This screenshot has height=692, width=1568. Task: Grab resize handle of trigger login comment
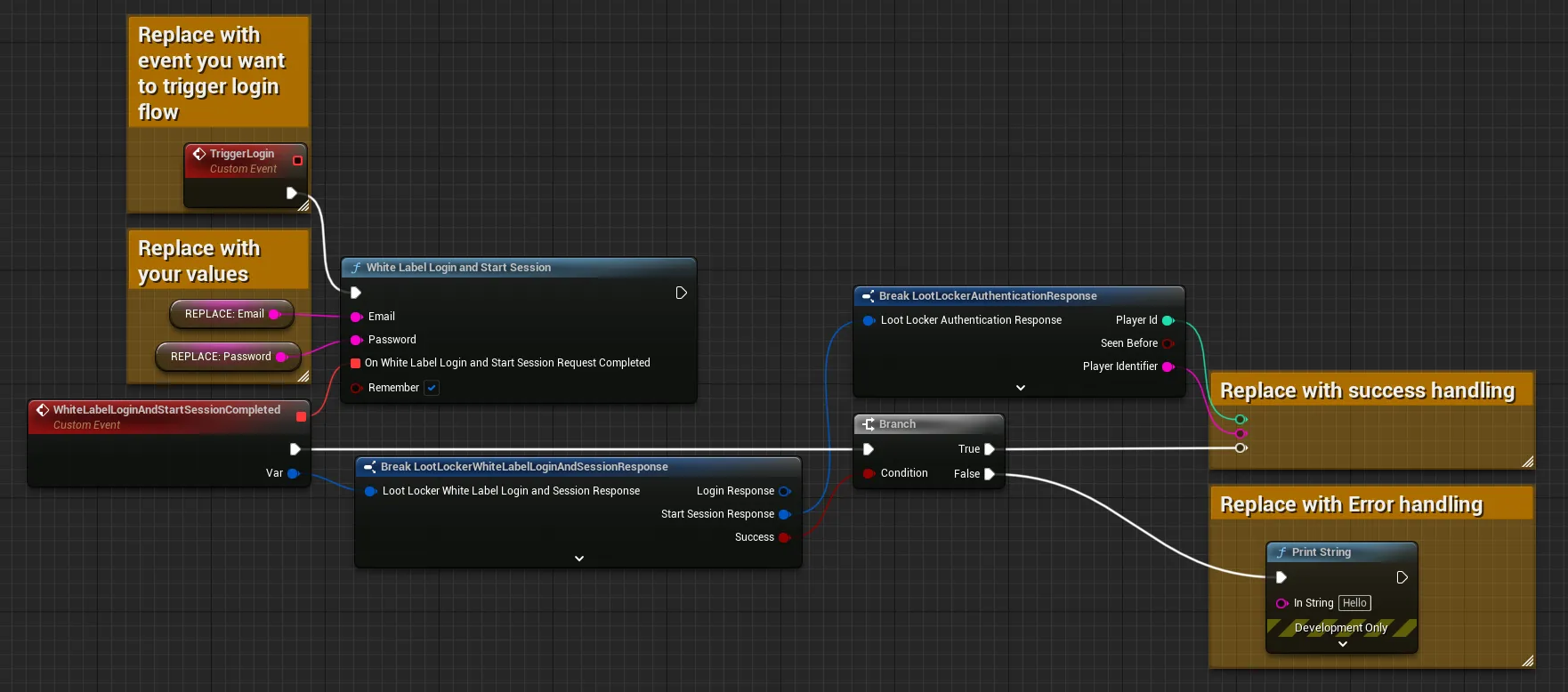click(x=303, y=205)
